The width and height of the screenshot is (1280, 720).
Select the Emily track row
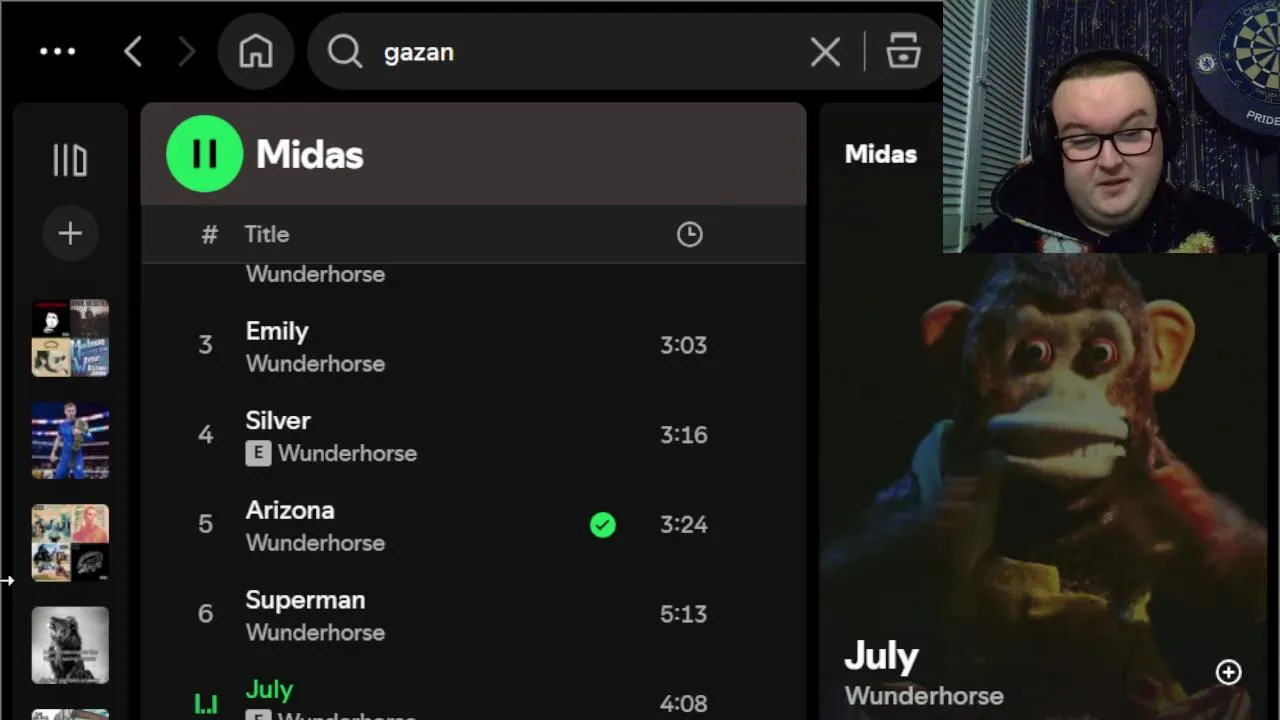[x=473, y=346]
